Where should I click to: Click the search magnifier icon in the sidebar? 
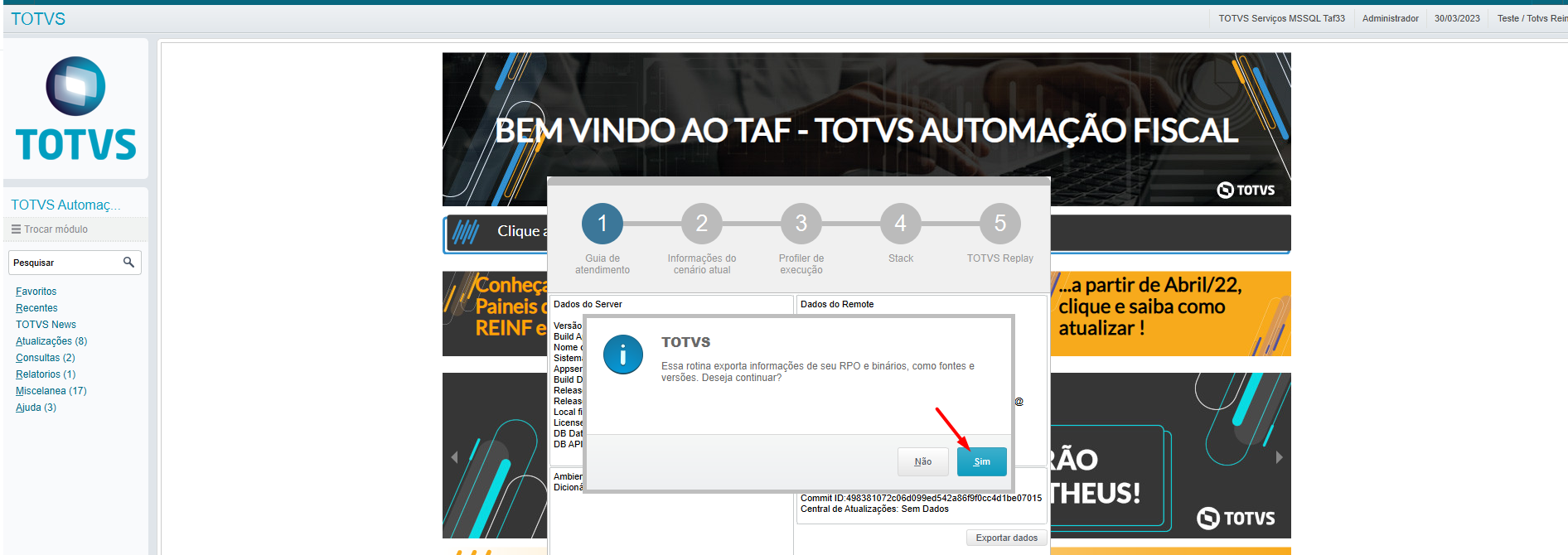[x=128, y=262]
